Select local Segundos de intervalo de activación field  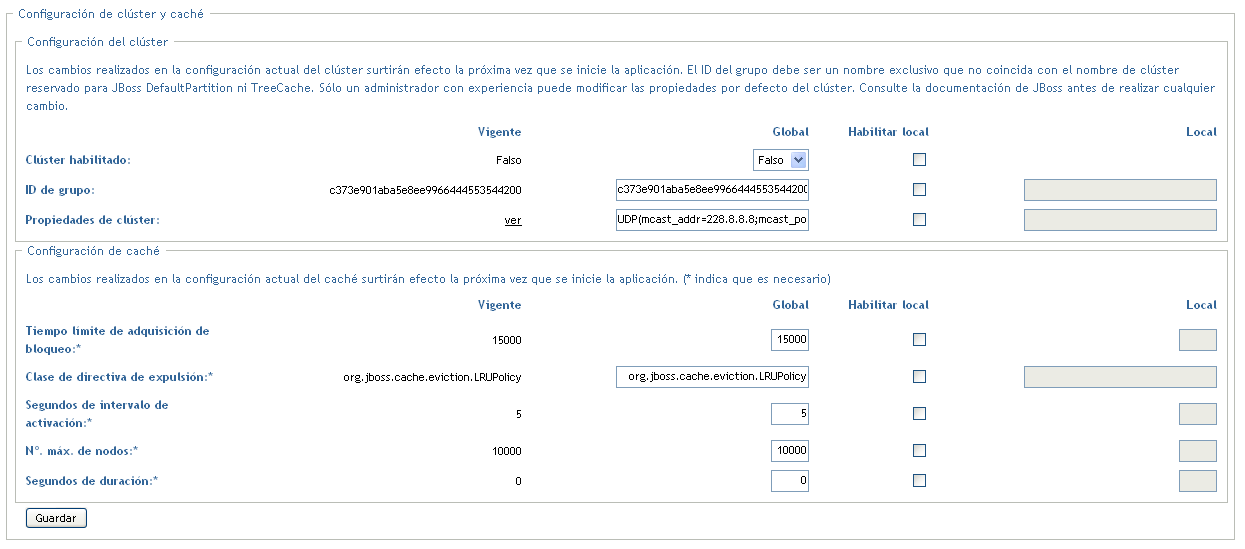pos(1198,414)
